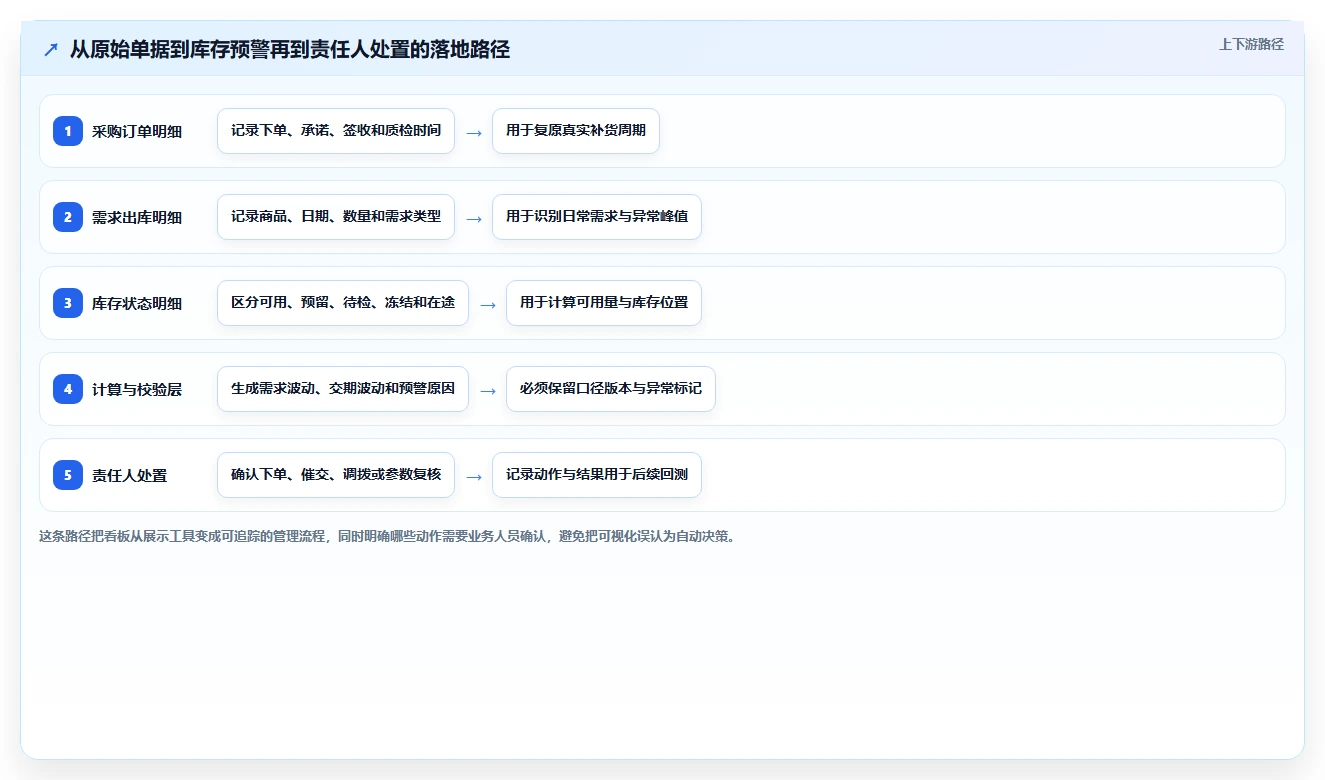1325x780 pixels.
Task: Click the chip 用于复原真实补货周期
Action: (576, 131)
